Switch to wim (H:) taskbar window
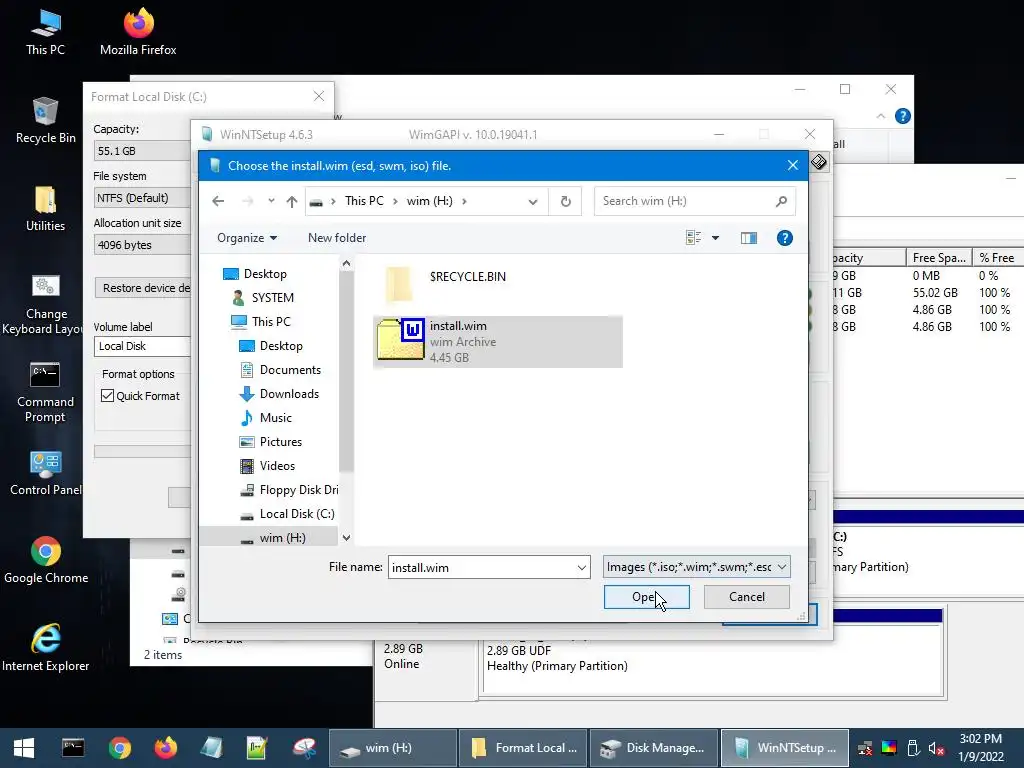This screenshot has height=768, width=1024. (392, 748)
